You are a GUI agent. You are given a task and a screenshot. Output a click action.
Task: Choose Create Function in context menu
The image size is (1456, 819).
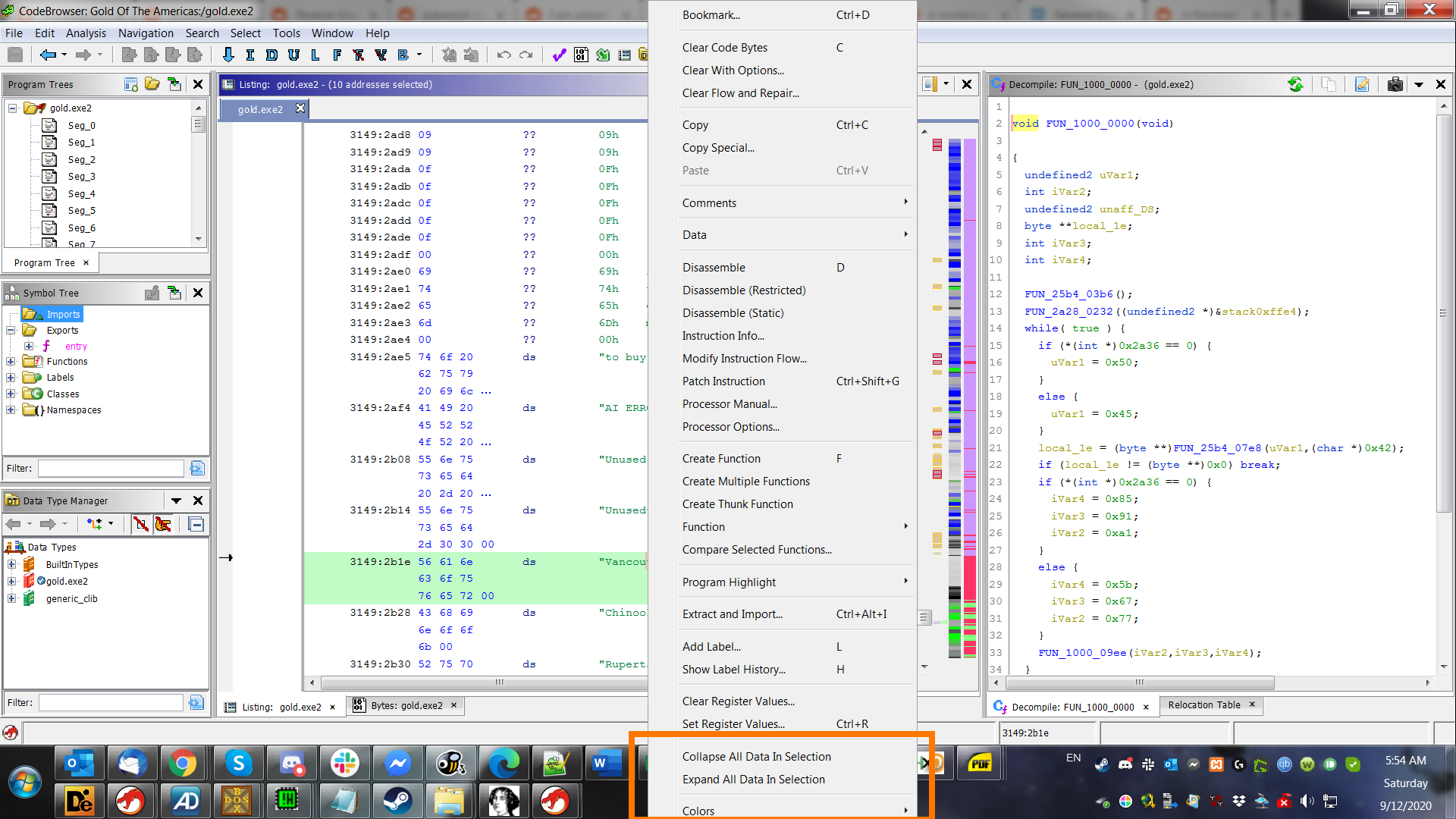click(795, 459)
